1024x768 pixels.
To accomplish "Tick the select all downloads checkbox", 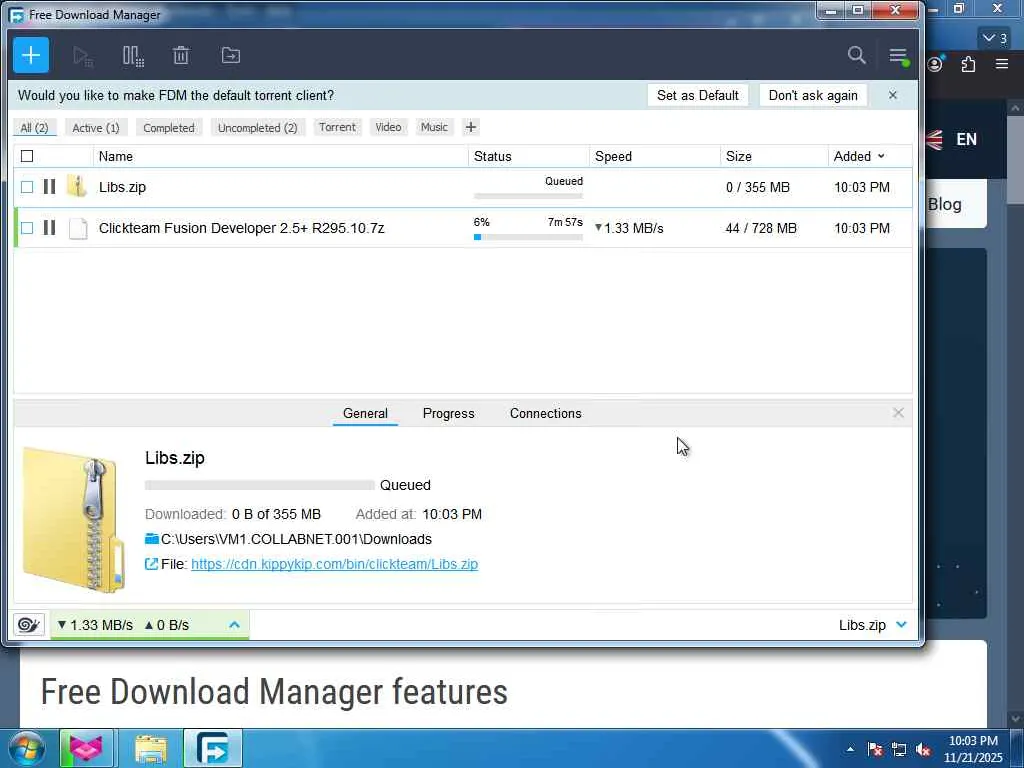I will (27, 156).
